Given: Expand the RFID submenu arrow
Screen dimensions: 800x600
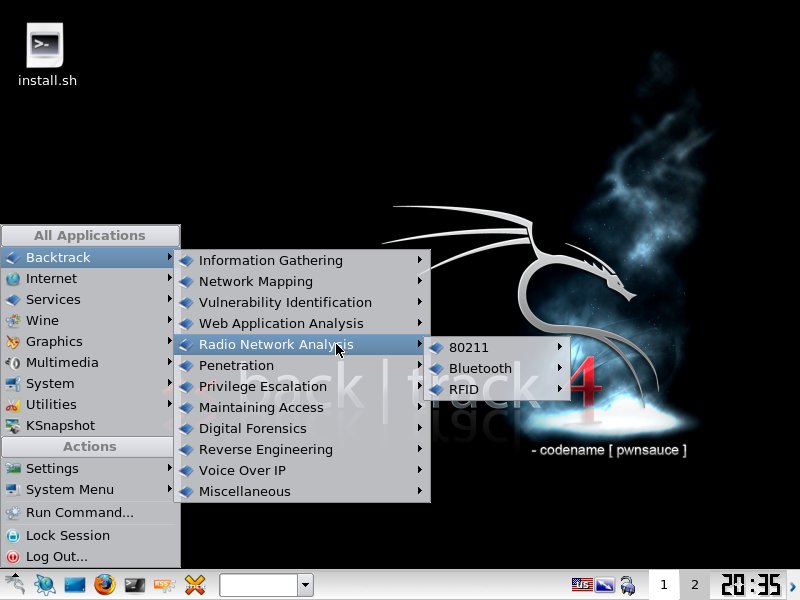Looking at the screenshot, I should coord(560,388).
